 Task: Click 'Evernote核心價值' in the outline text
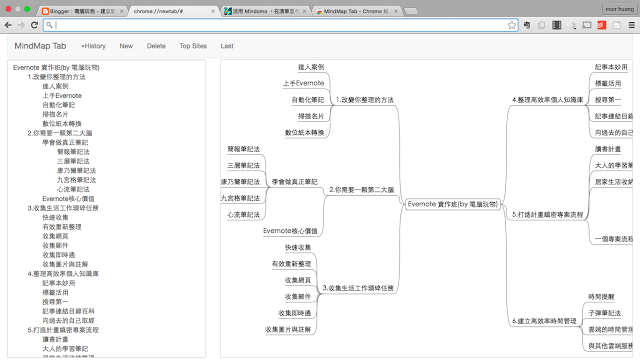[x=69, y=199]
